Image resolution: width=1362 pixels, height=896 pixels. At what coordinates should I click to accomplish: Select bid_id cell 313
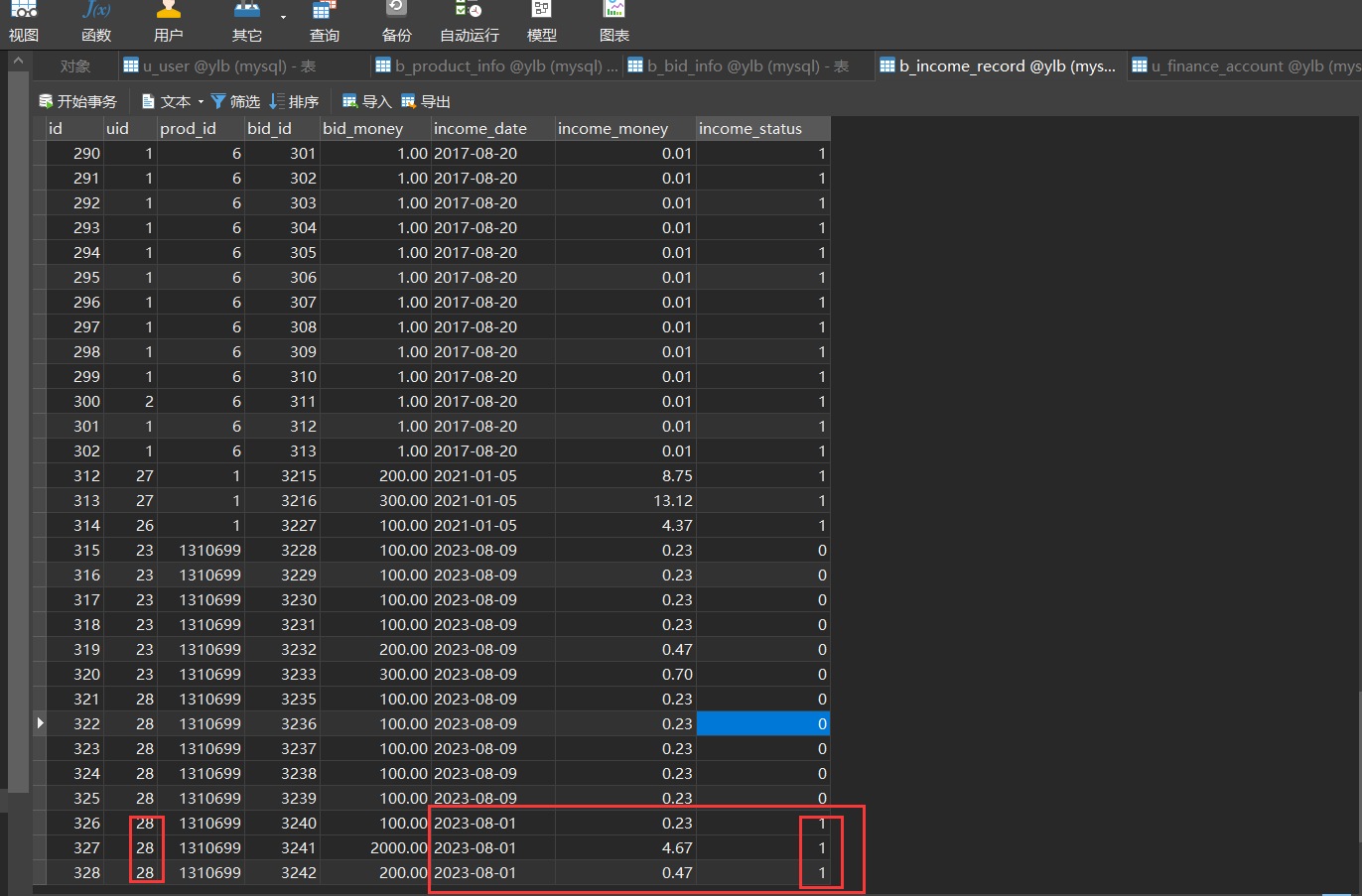(x=282, y=450)
